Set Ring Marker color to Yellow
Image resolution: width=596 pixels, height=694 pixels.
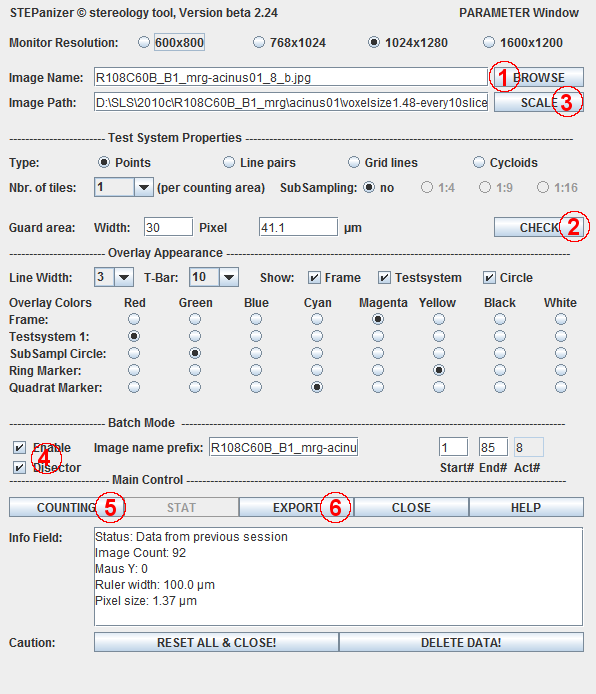(x=439, y=370)
